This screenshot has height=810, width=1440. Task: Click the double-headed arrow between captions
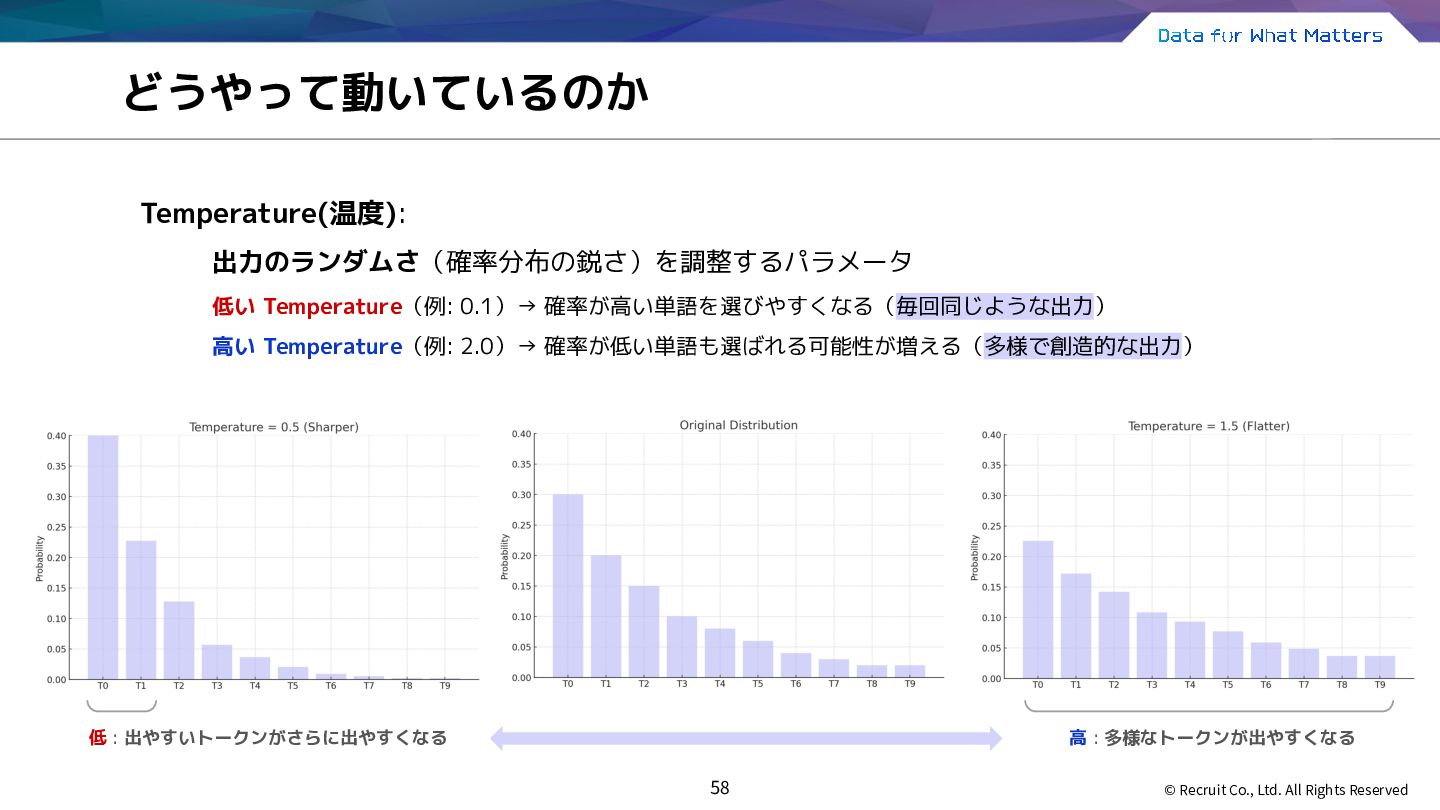(746, 739)
